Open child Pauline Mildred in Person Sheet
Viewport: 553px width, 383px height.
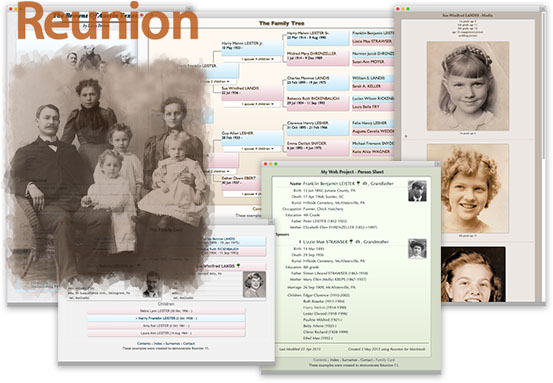[322, 320]
